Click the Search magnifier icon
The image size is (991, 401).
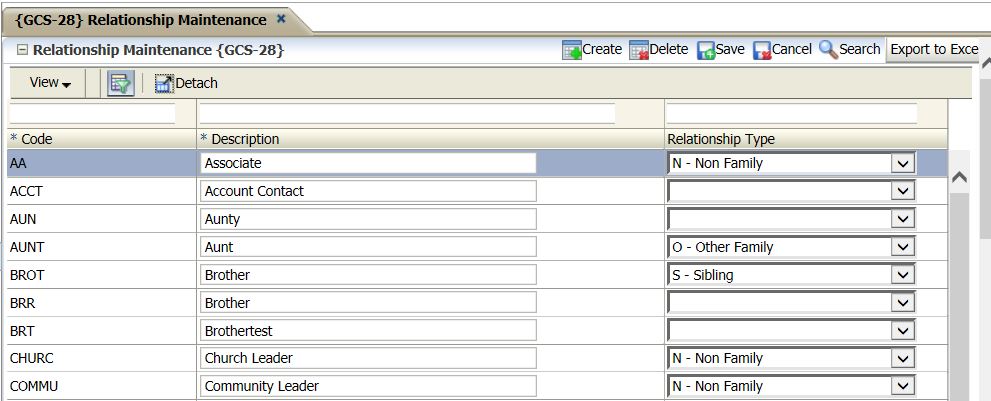(x=828, y=49)
